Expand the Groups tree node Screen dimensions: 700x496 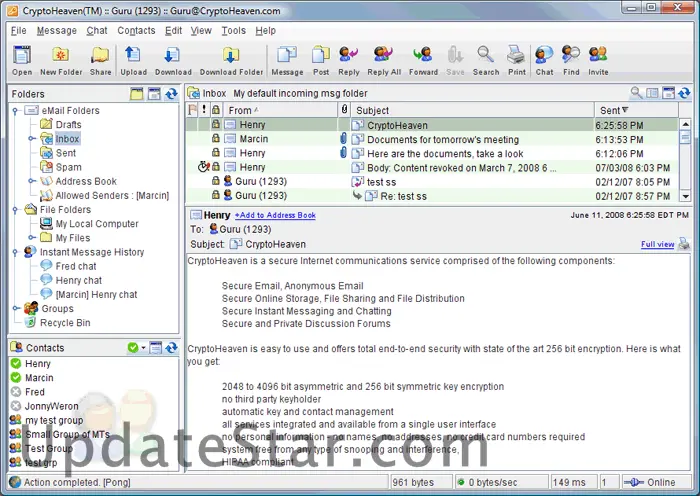[x=15, y=308]
